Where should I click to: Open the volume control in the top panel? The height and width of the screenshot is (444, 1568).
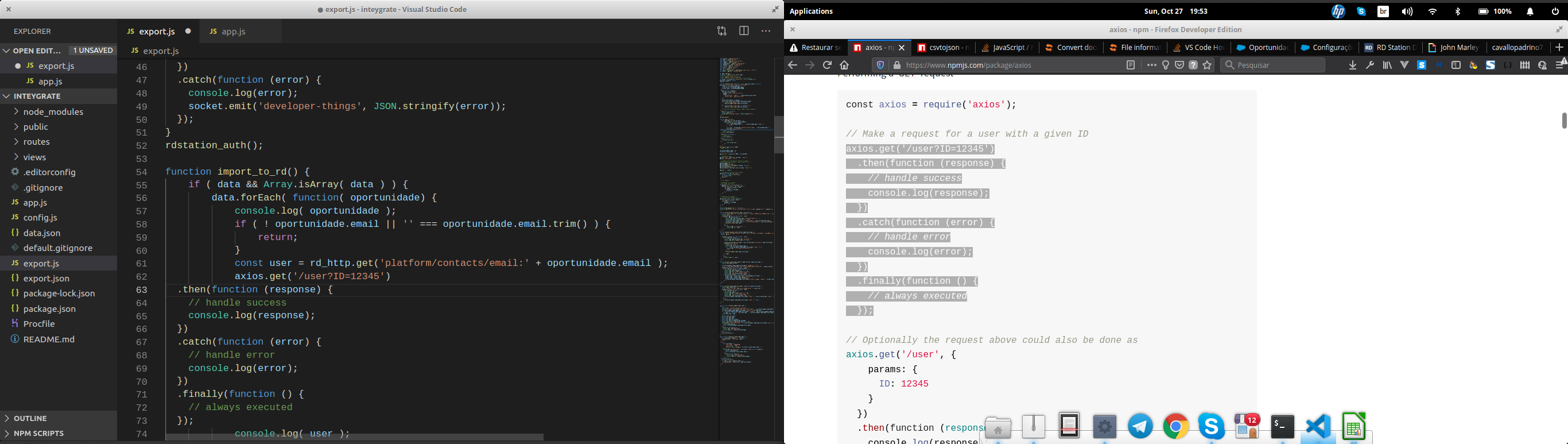click(x=1407, y=11)
